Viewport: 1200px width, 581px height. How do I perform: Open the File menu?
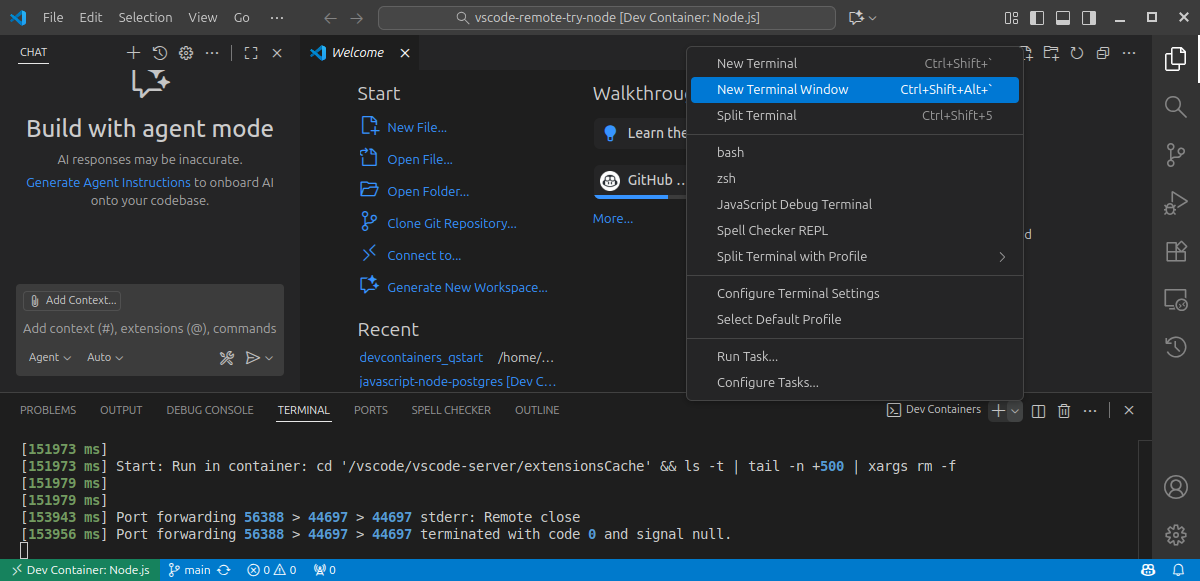pyautogui.click(x=53, y=18)
